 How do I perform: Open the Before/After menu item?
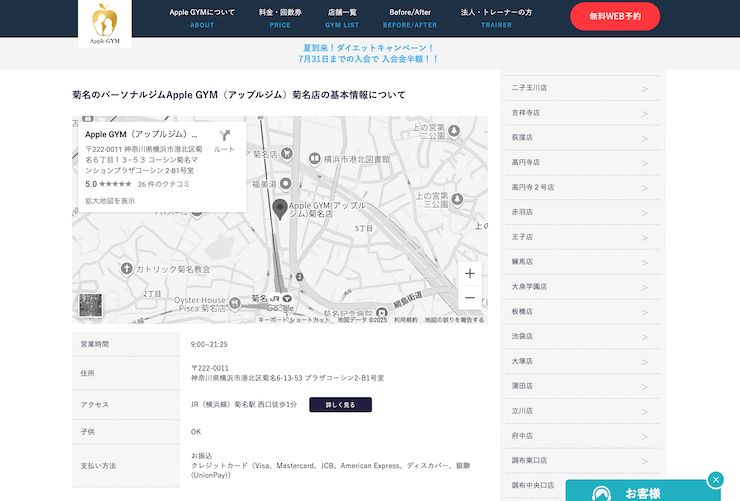point(410,18)
